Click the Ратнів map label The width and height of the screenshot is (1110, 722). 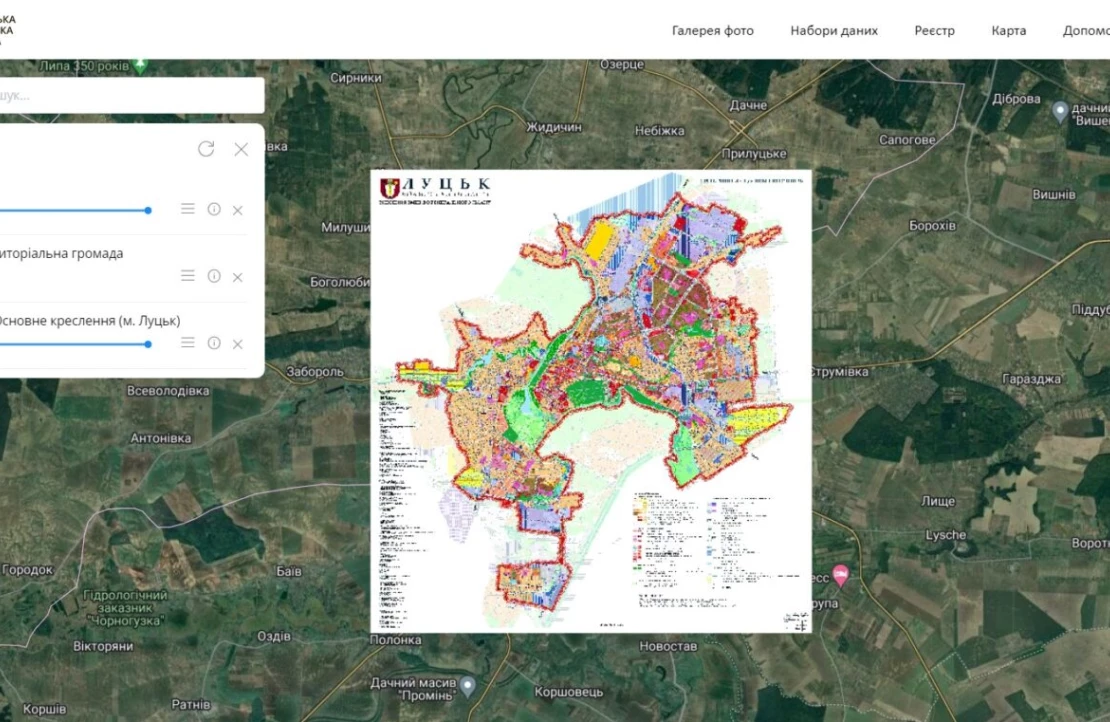(191, 704)
